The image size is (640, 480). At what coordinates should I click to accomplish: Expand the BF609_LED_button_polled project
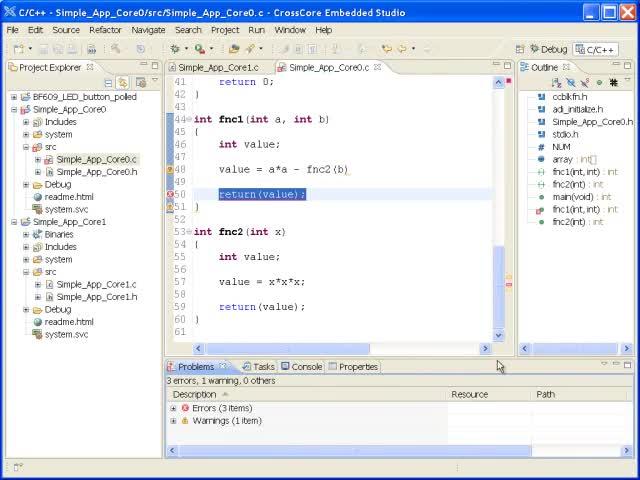tap(14, 97)
